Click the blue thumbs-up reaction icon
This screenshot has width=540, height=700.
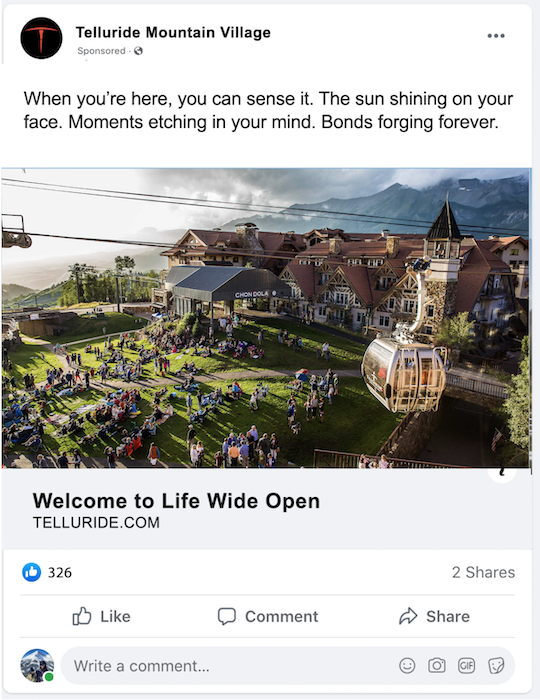coord(31,572)
